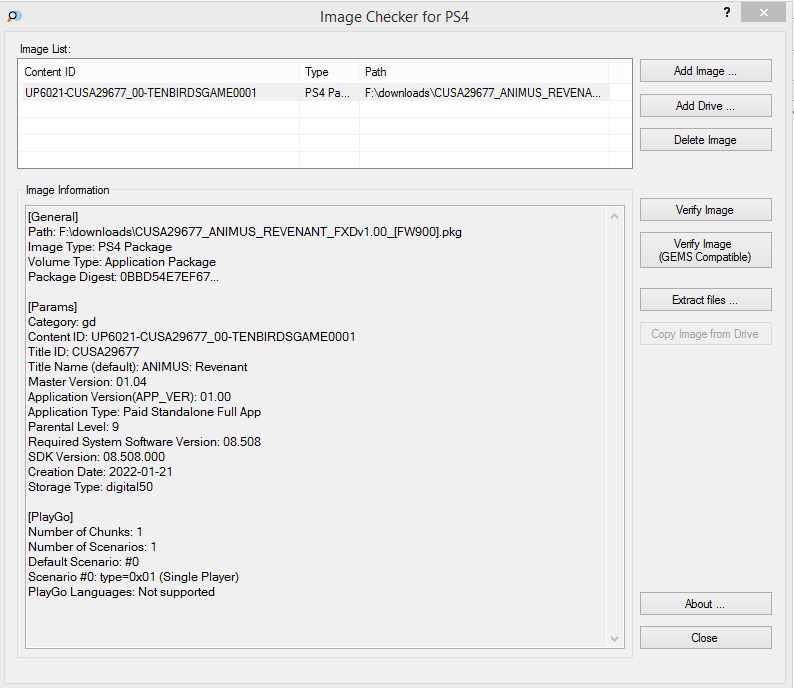The width and height of the screenshot is (794, 688).
Task: Click the 'Master Version: 01.04' line
Action: pos(87,382)
